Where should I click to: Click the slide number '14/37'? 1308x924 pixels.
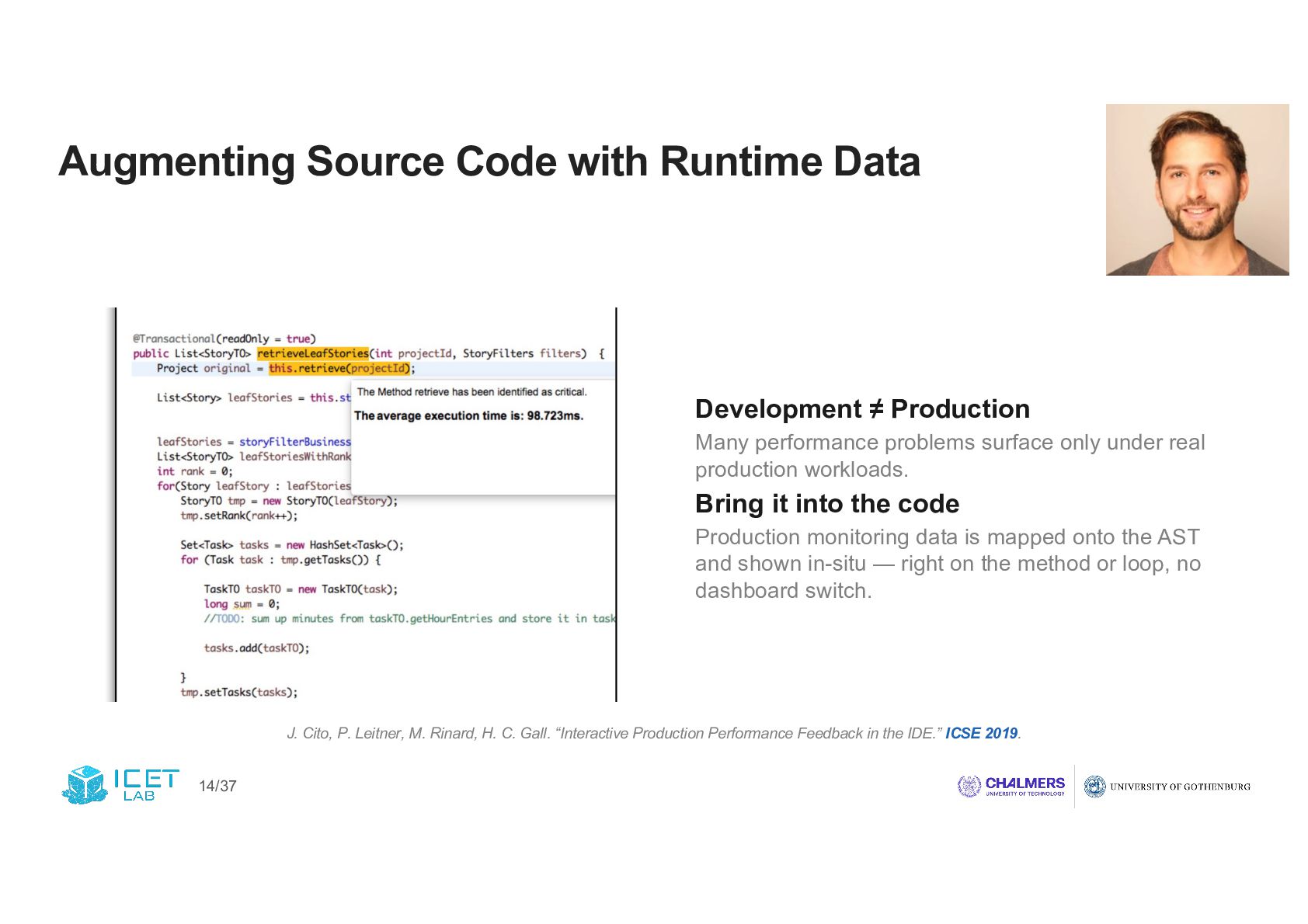(x=217, y=786)
